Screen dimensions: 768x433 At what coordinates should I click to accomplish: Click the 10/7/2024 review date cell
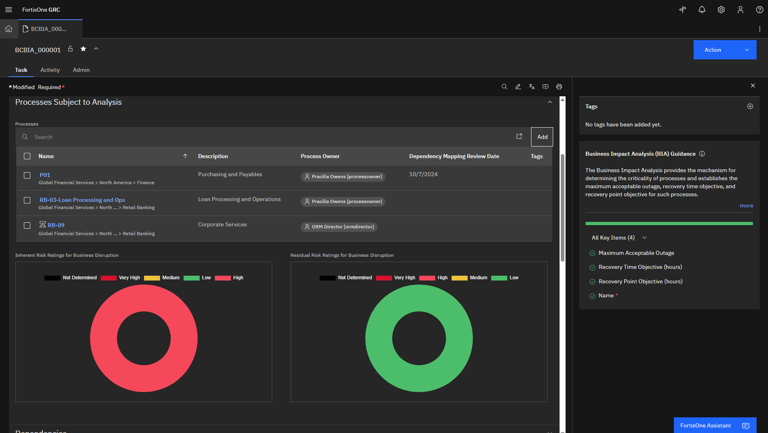(x=423, y=174)
